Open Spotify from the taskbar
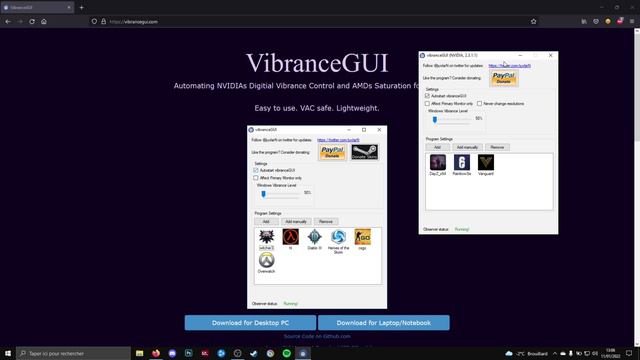The image size is (640, 360). [x=287, y=353]
